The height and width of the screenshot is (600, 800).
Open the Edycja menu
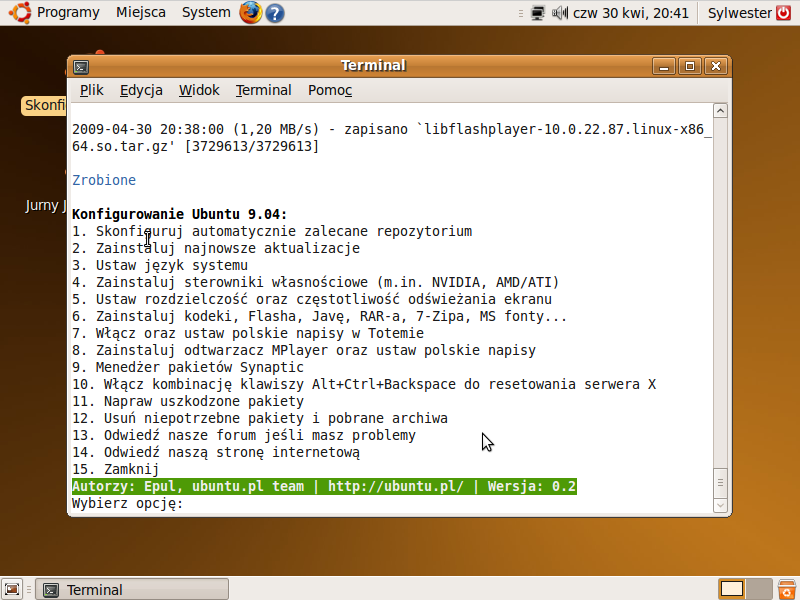point(141,90)
